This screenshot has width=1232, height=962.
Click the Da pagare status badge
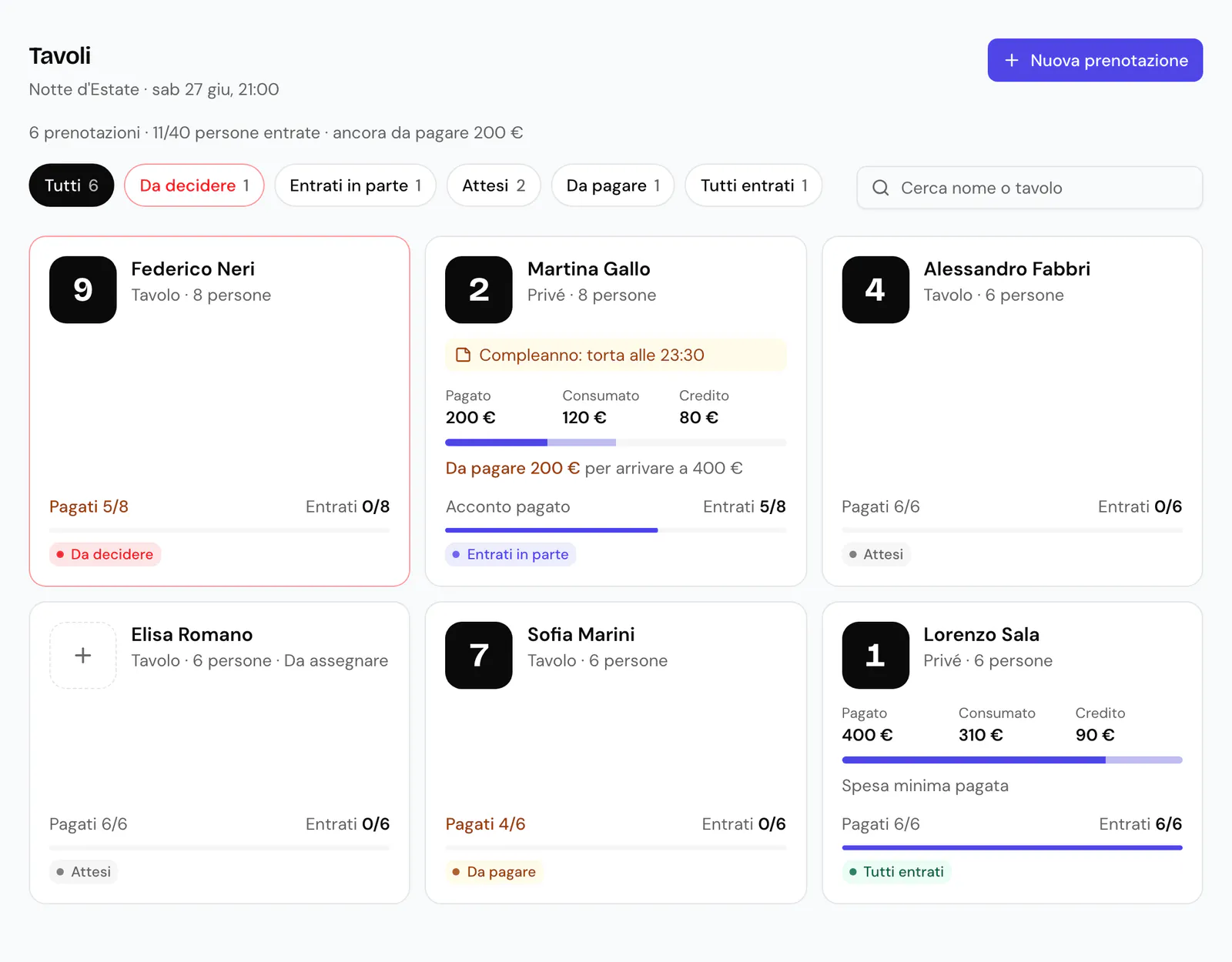(x=494, y=872)
